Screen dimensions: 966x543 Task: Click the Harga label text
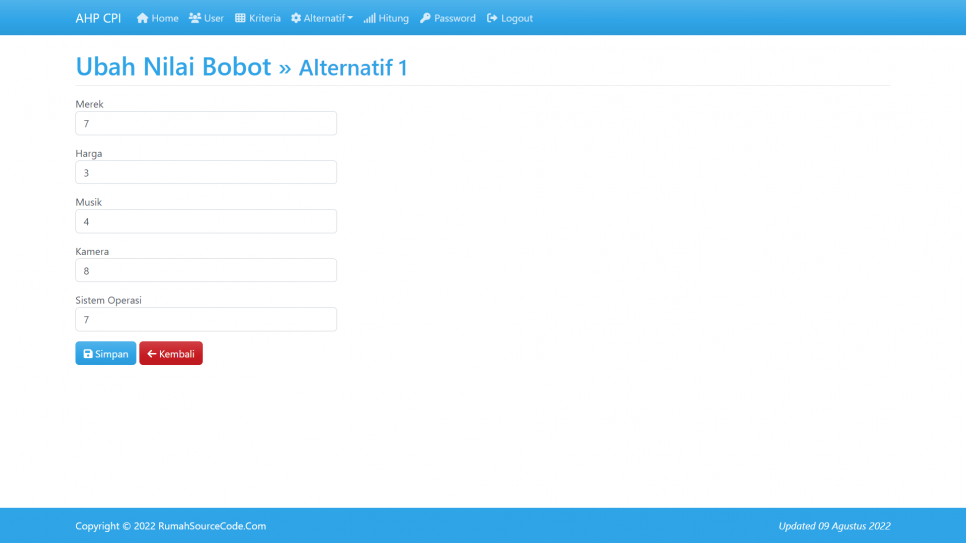tap(89, 153)
